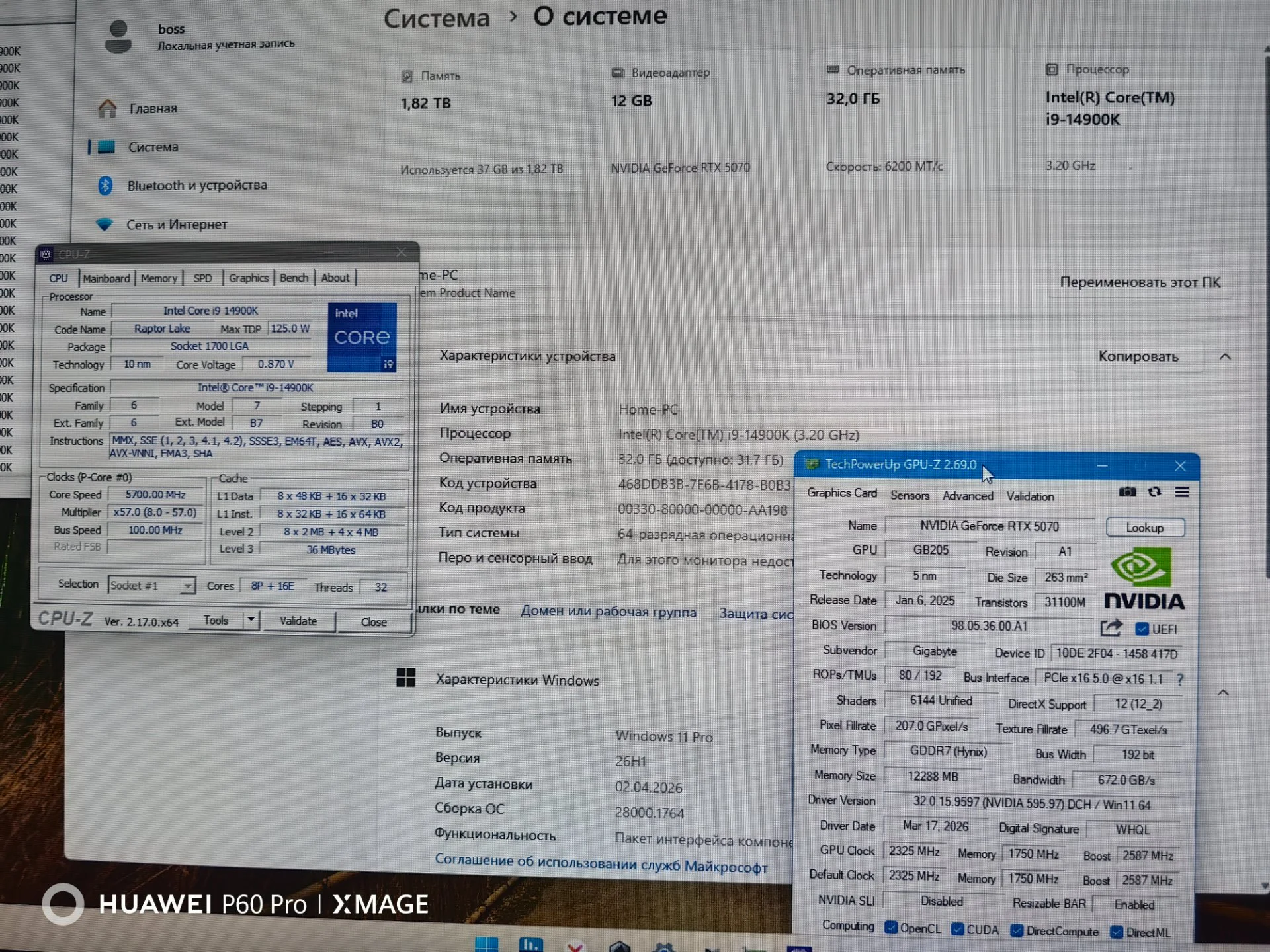Open the Домен или рабочая группа link
Viewport: 1270px width, 952px height.
(x=609, y=612)
